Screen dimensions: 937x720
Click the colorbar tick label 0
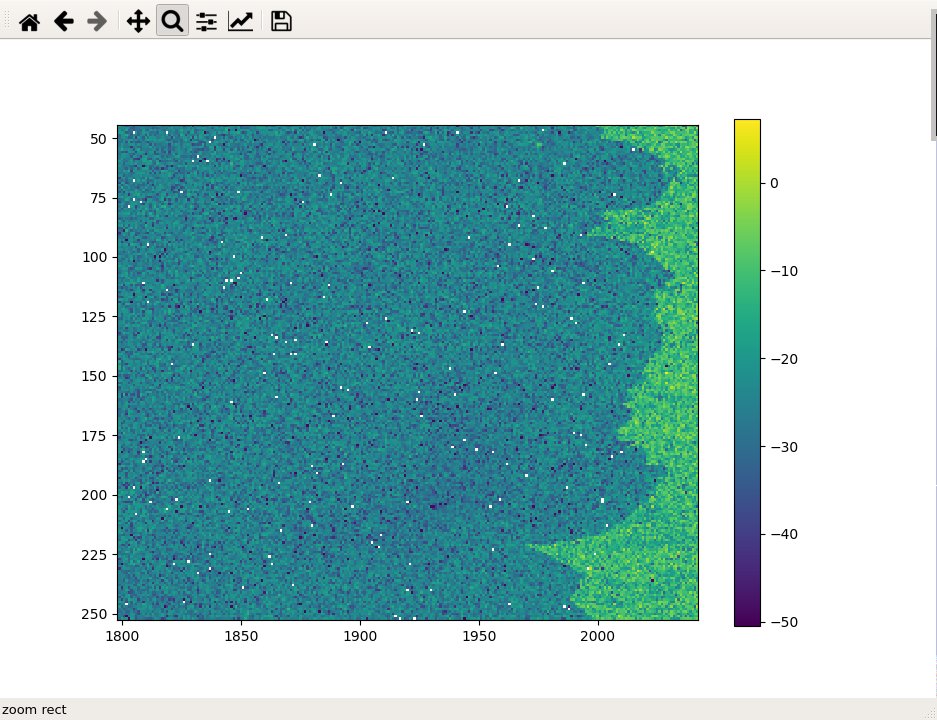(x=774, y=183)
